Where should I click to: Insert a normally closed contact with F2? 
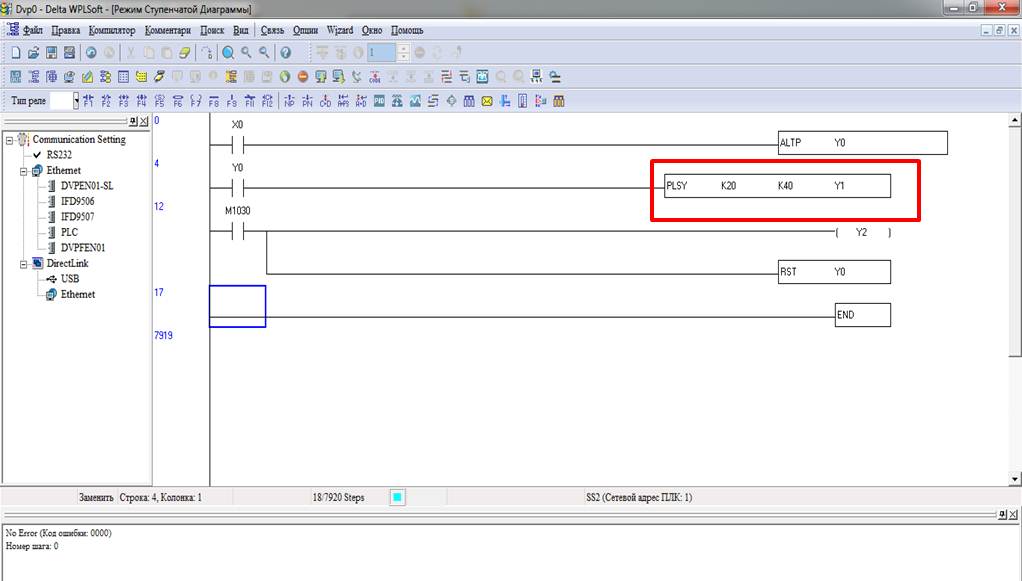105,100
